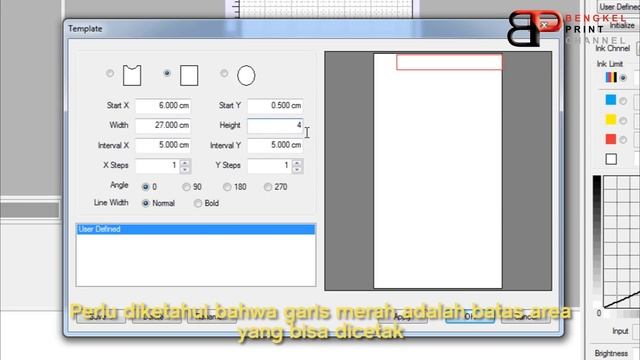Set Angle to 180 degrees
The width and height of the screenshot is (640, 360).
[227, 187]
